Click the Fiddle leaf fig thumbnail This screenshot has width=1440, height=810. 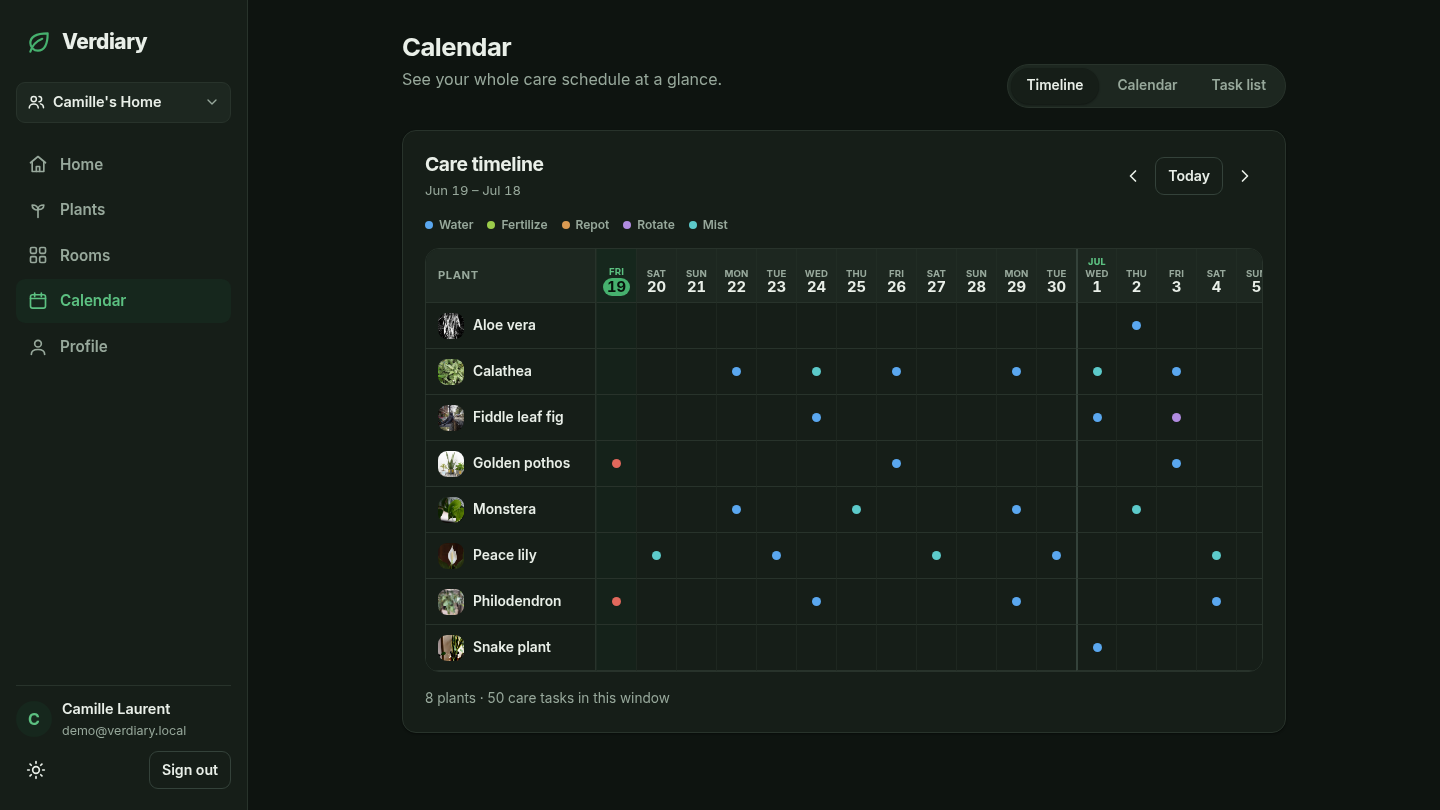pyautogui.click(x=451, y=417)
